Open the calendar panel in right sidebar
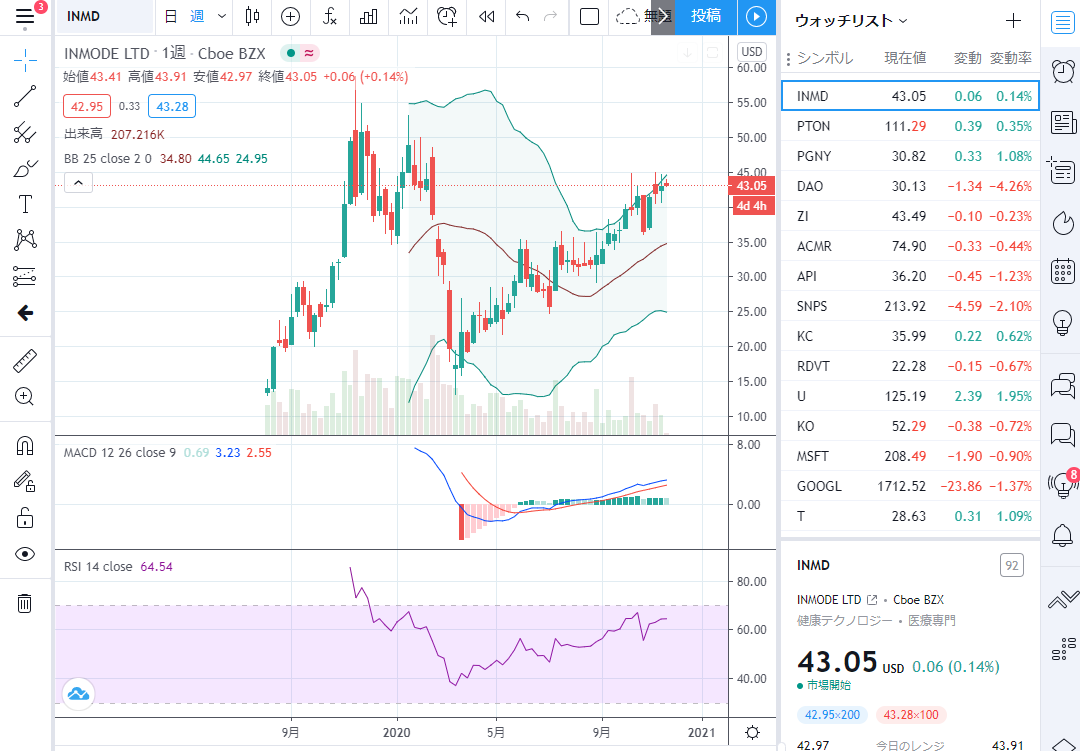The width and height of the screenshot is (1080, 751). (x=1062, y=271)
